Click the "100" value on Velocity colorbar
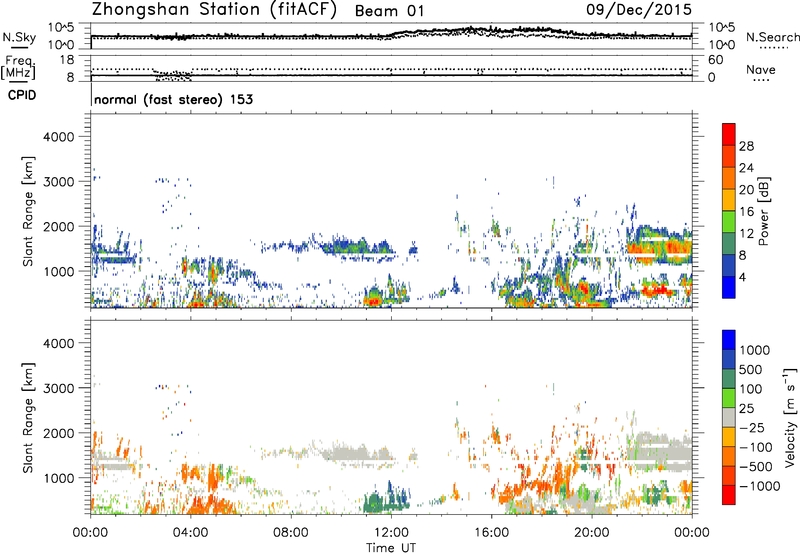800x554 pixels. pos(751,389)
